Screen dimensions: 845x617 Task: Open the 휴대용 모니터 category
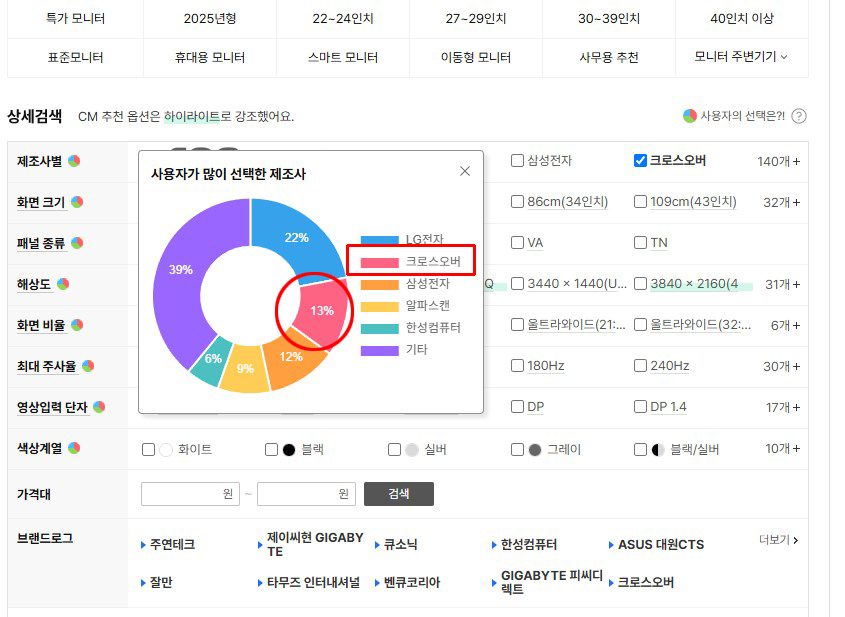[x=209, y=57]
